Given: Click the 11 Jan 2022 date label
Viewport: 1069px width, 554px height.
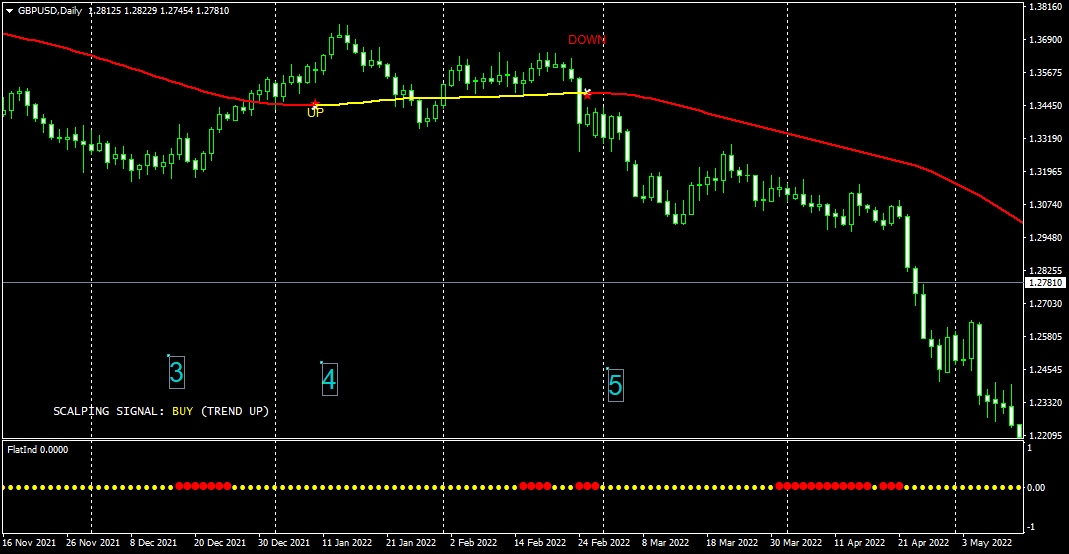Looking at the screenshot, I should 347,543.
